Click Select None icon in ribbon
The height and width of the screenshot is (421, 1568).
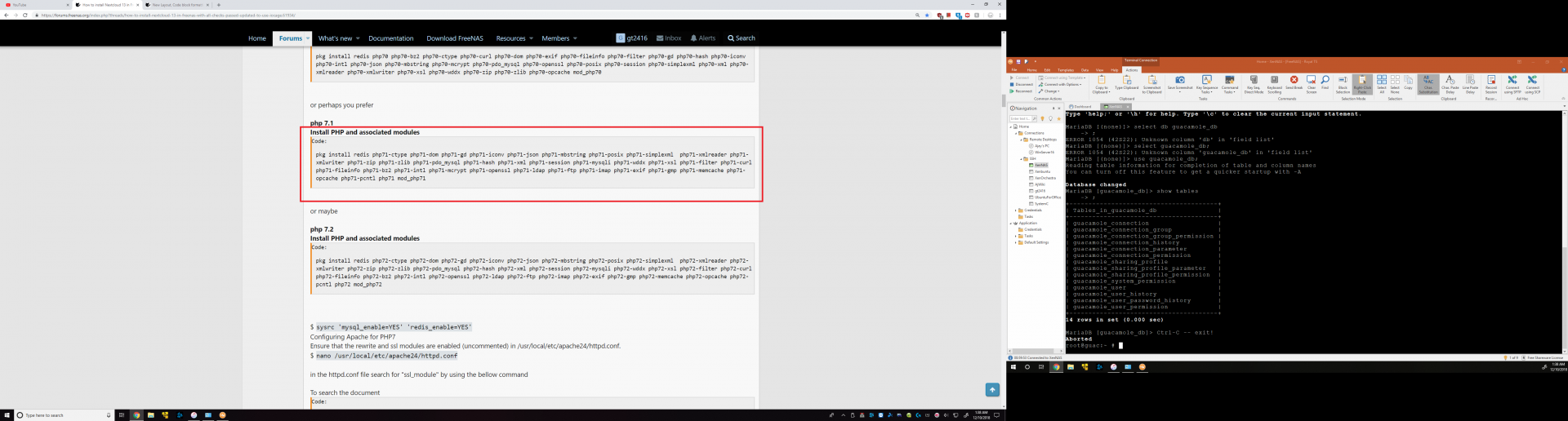(x=1395, y=80)
